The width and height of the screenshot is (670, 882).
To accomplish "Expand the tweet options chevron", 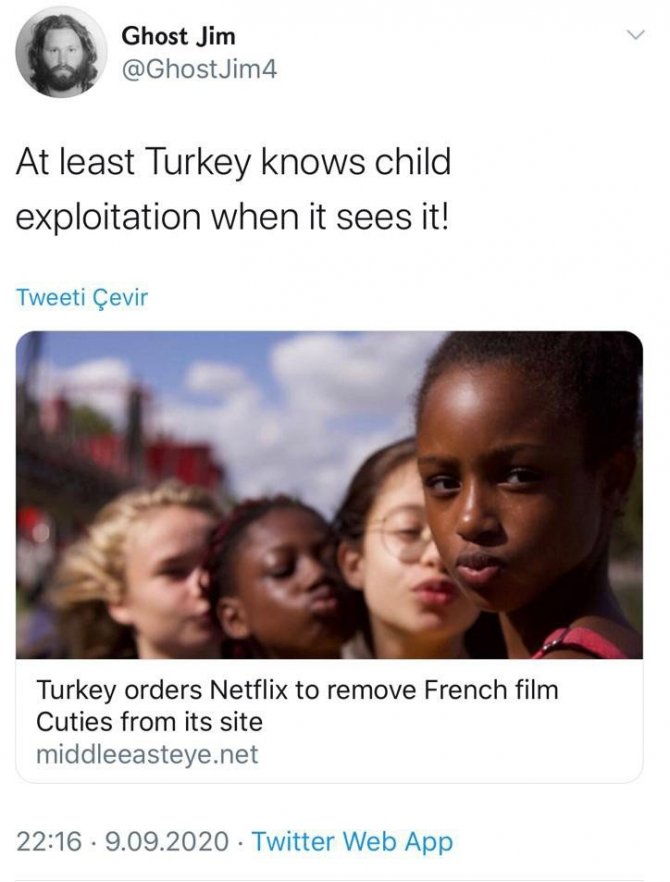I will click(635, 35).
